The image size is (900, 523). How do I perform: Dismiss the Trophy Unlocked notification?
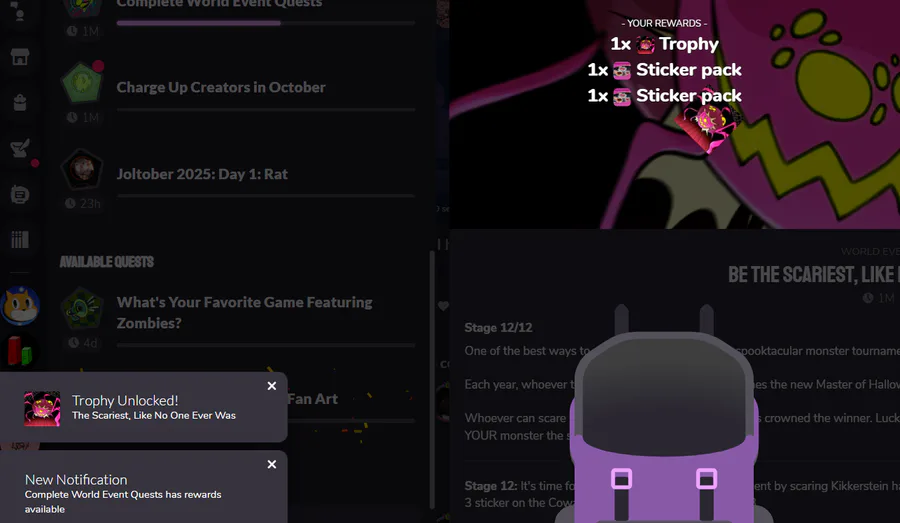pos(271,386)
